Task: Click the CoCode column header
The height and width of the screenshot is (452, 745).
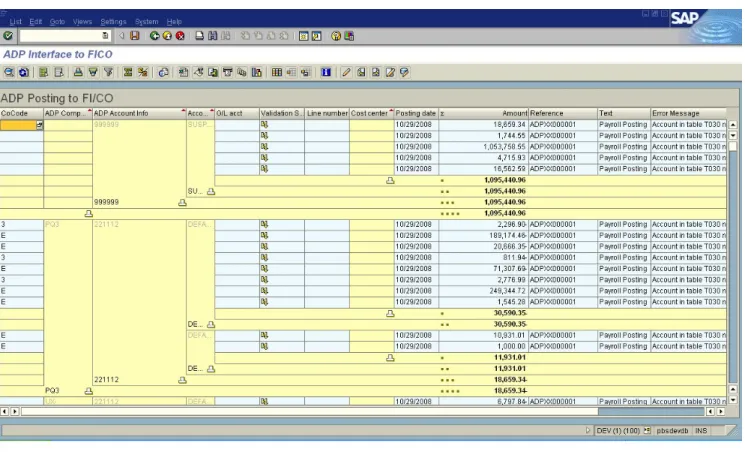Action: pos(21,113)
